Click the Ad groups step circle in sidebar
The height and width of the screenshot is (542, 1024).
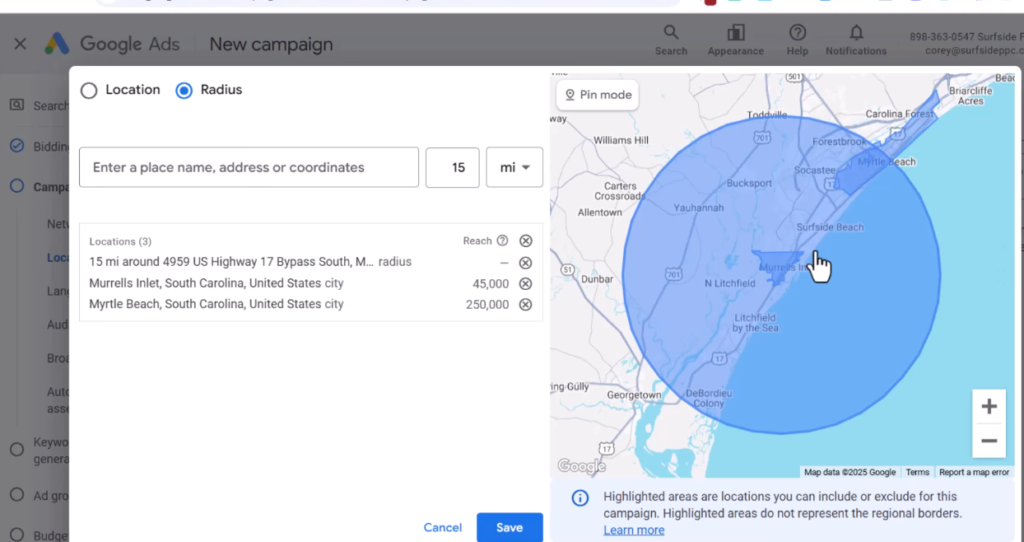point(17,495)
